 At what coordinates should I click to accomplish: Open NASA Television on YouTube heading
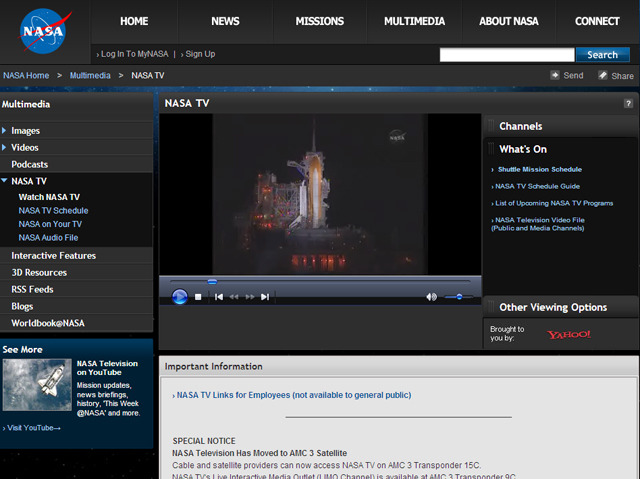tap(107, 368)
